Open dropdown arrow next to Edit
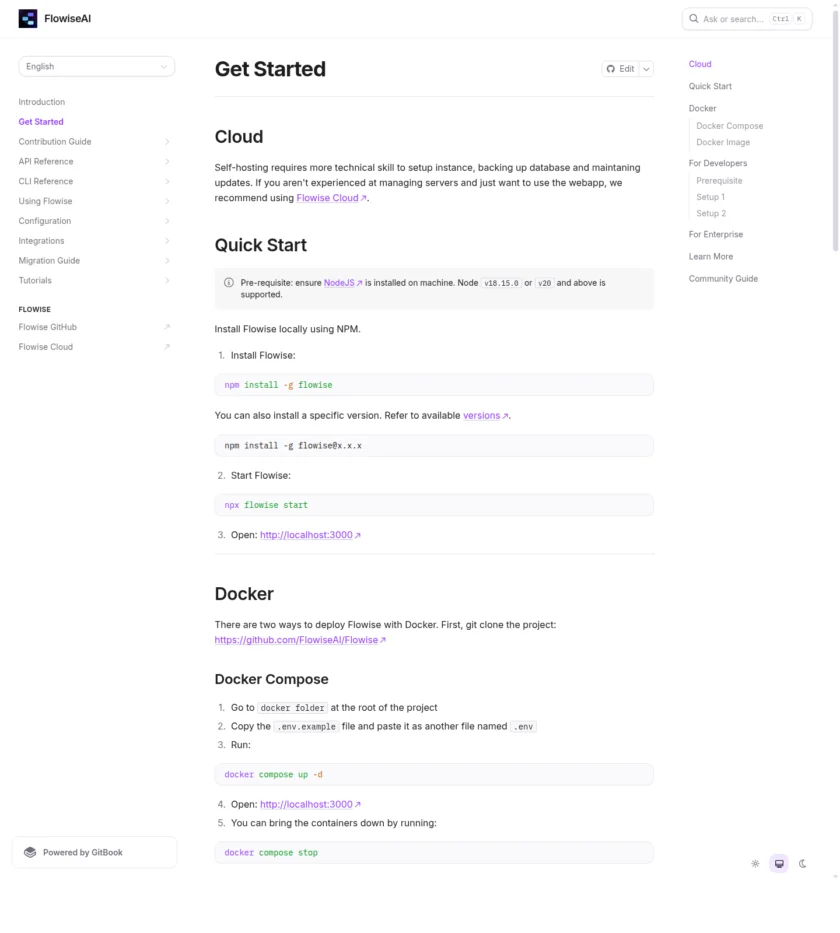The height and width of the screenshot is (933, 840). [x=647, y=69]
